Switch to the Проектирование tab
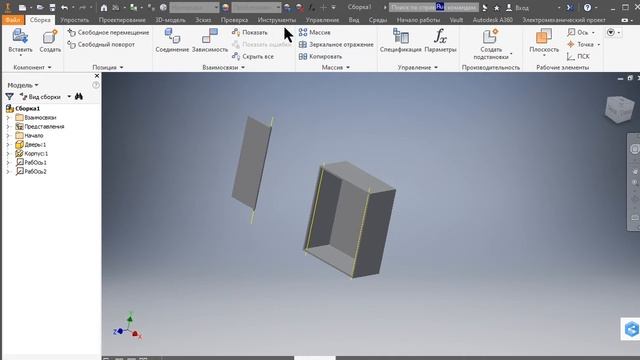 [x=122, y=20]
